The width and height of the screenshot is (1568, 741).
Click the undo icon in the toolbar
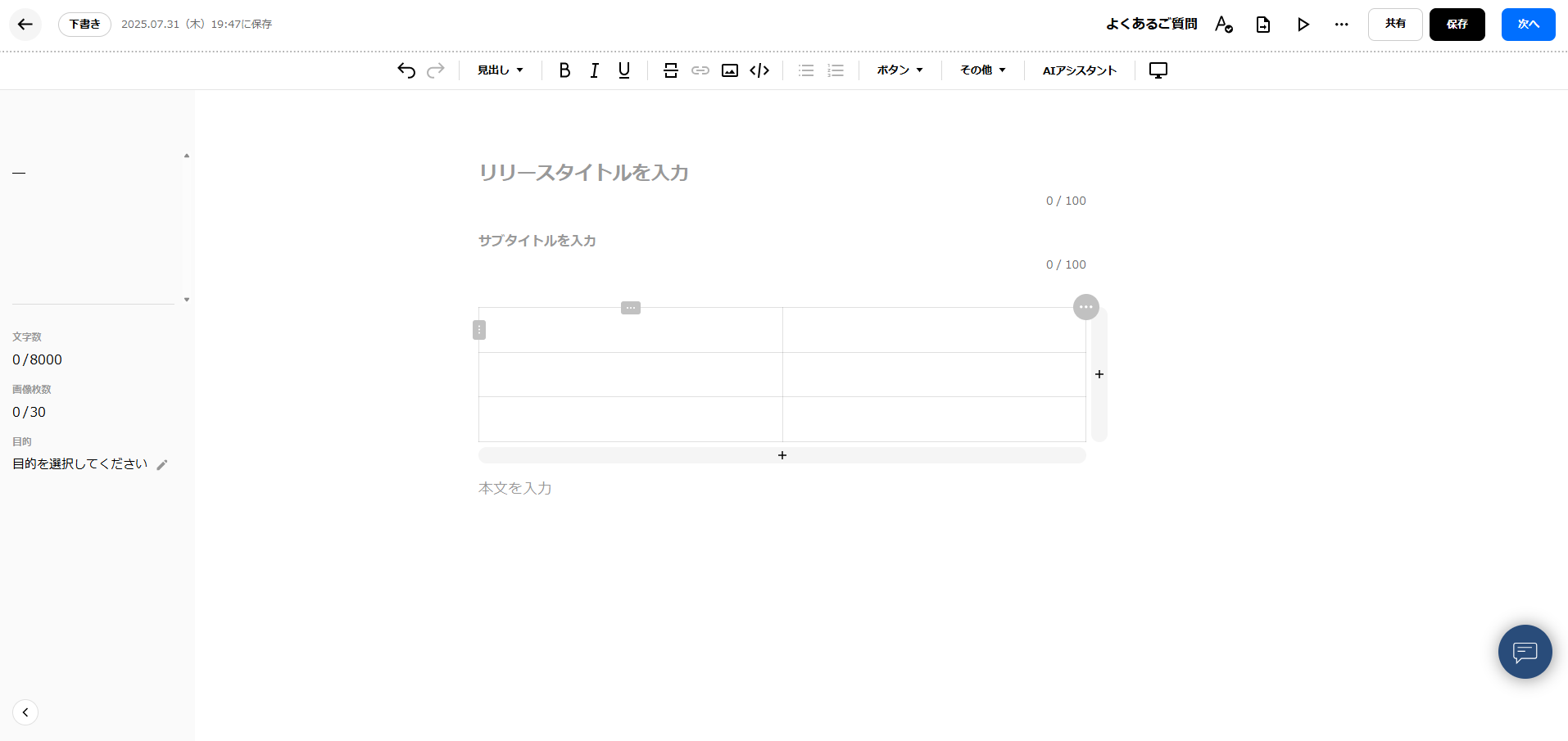(x=406, y=70)
